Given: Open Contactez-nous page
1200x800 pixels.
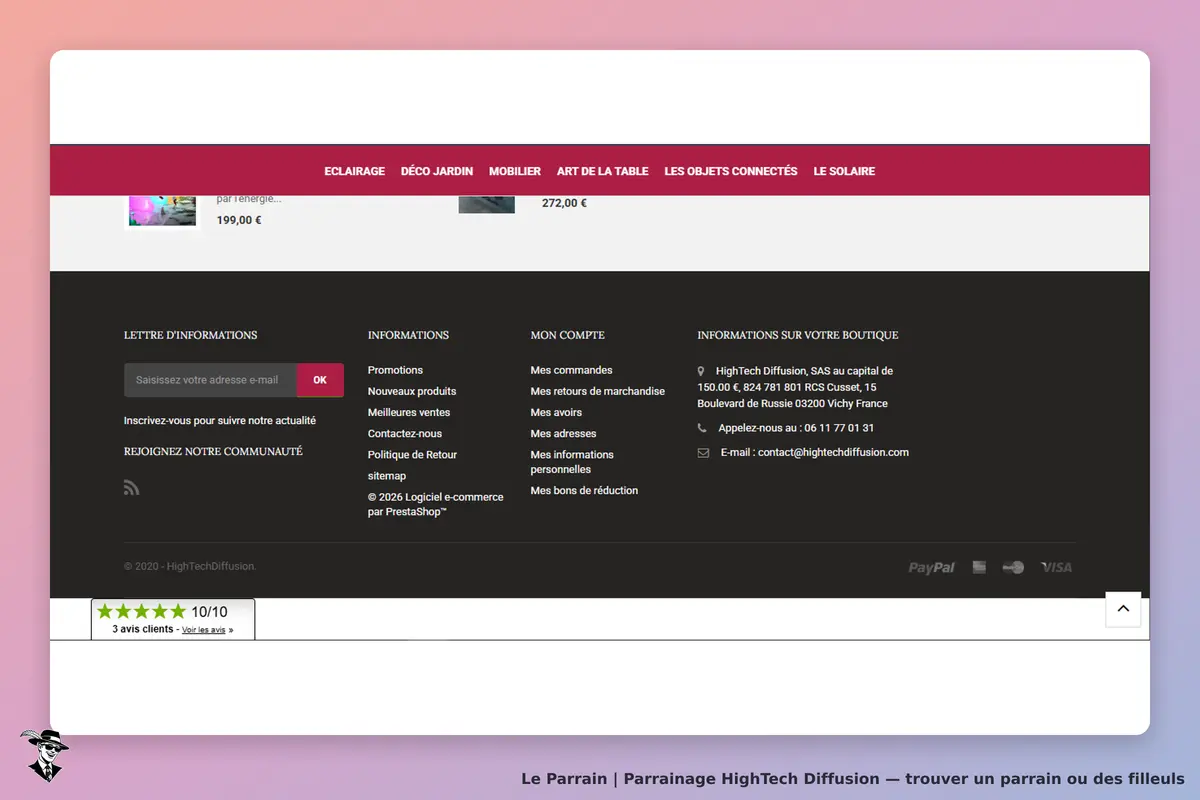Looking at the screenshot, I should pos(405,433).
